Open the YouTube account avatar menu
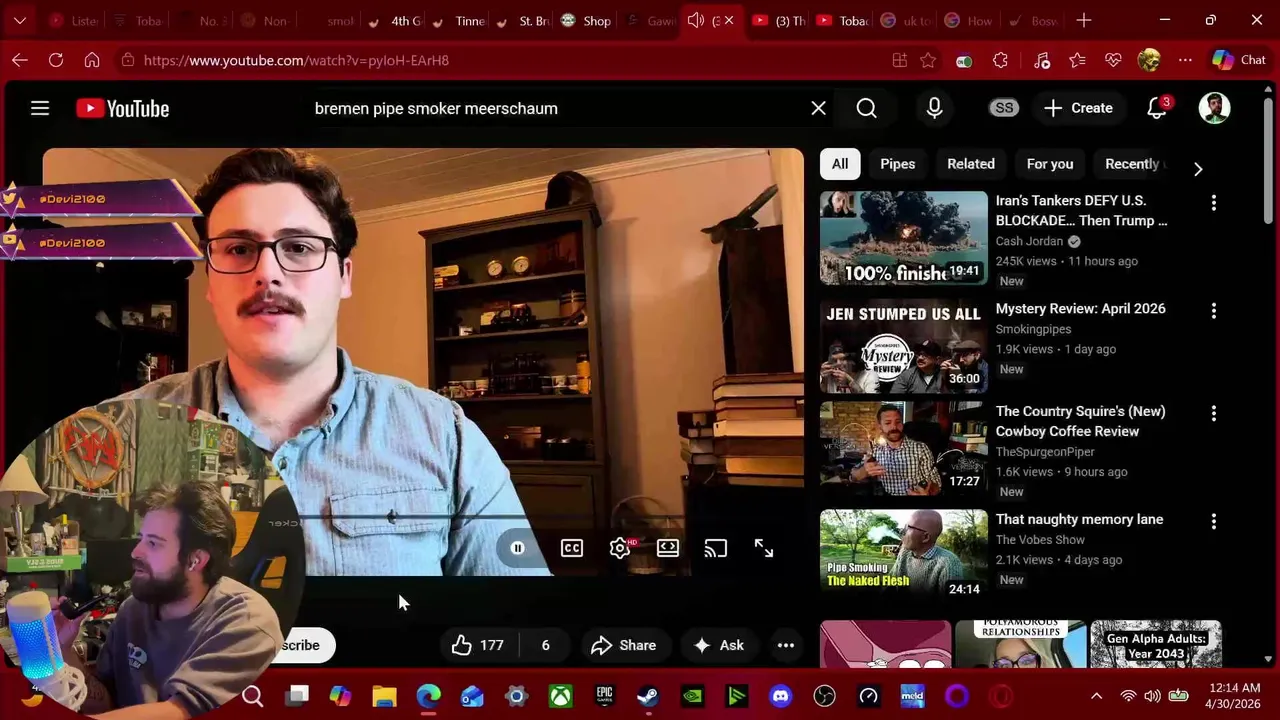The image size is (1280, 720). click(1214, 108)
